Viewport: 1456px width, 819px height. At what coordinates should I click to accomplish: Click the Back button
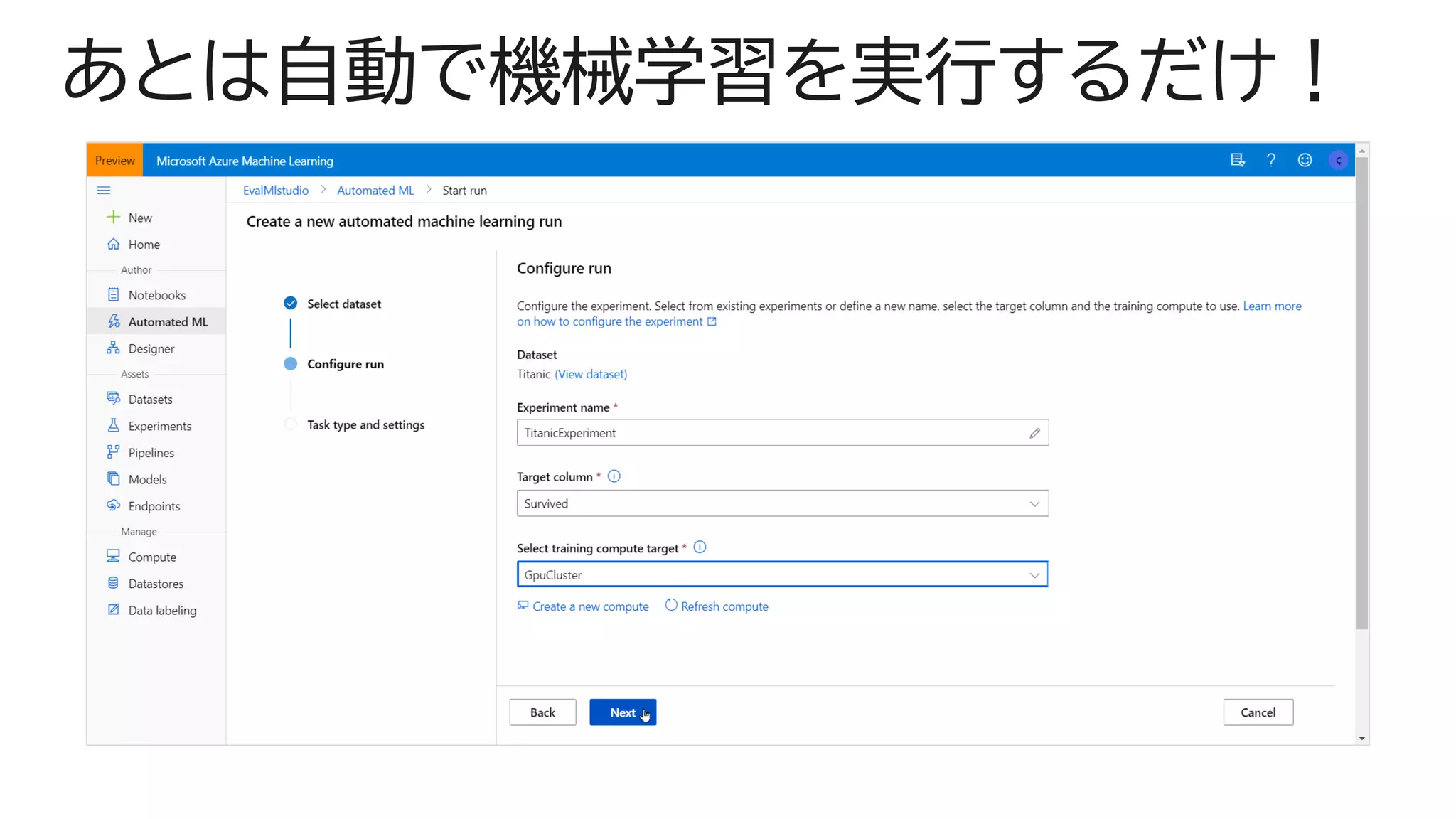pyautogui.click(x=542, y=712)
